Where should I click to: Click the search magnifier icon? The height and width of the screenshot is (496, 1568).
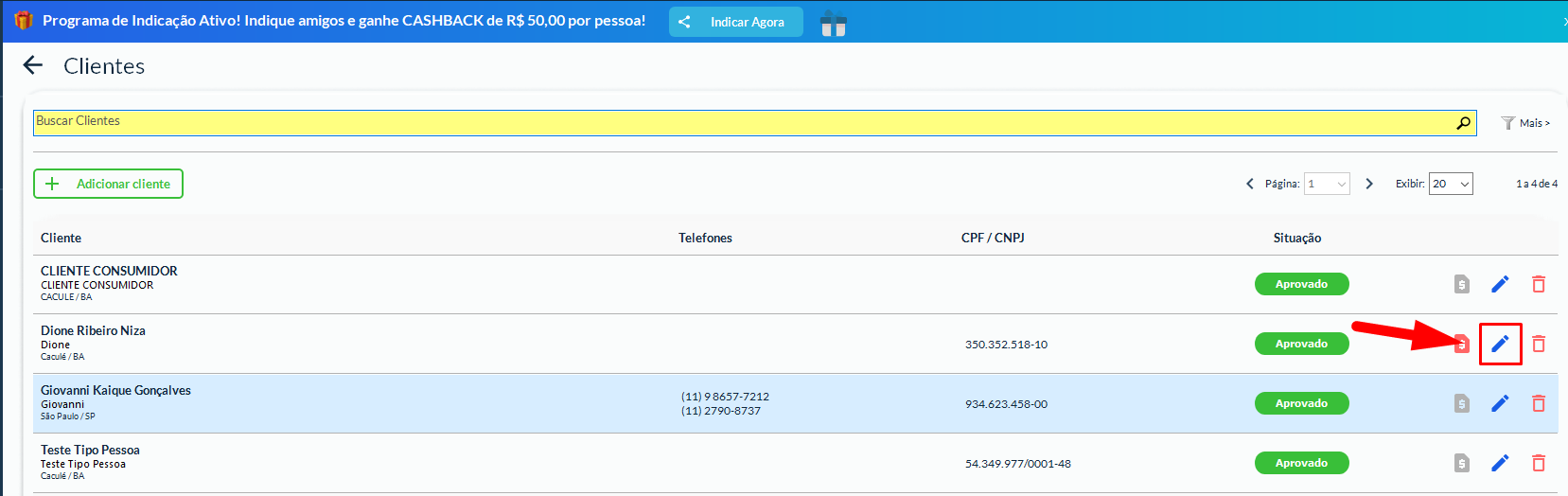click(x=1463, y=123)
